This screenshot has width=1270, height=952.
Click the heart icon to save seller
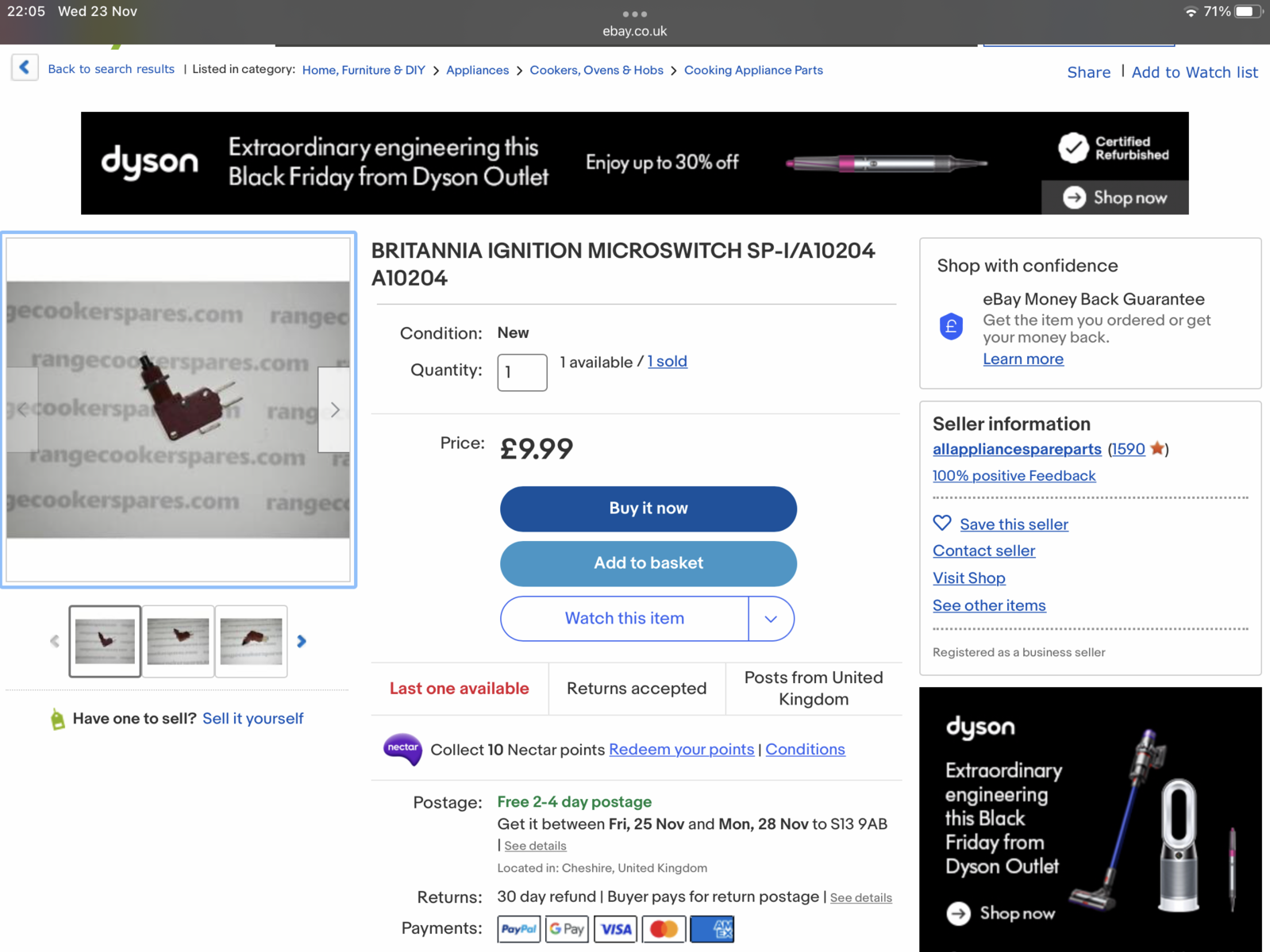click(x=942, y=524)
